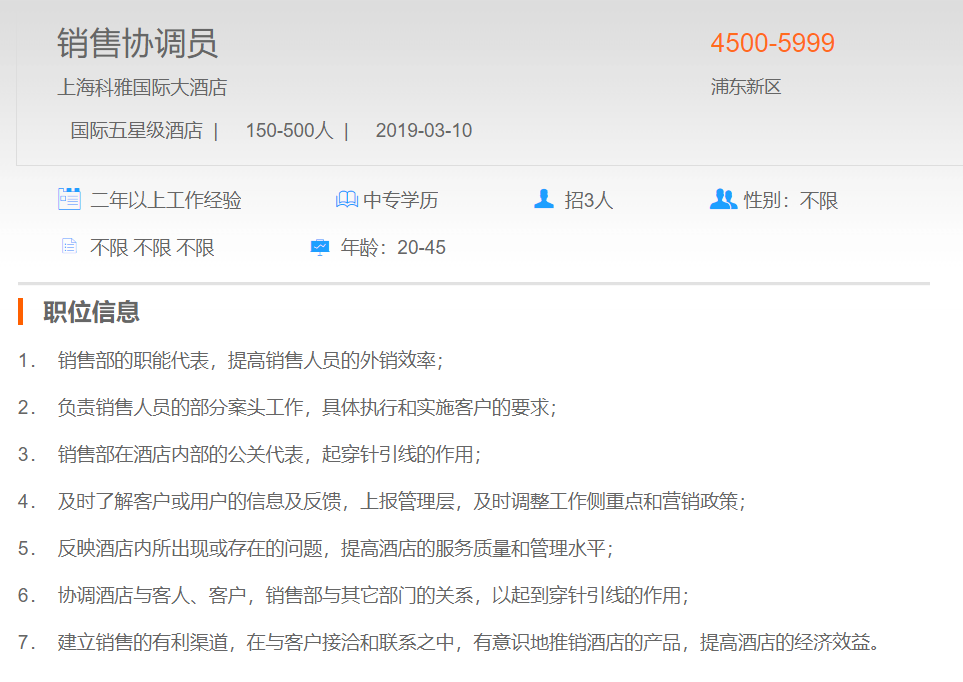Screen dimensions: 963x682
Task: Click the monitor icon beside 年龄
Action: click(320, 247)
